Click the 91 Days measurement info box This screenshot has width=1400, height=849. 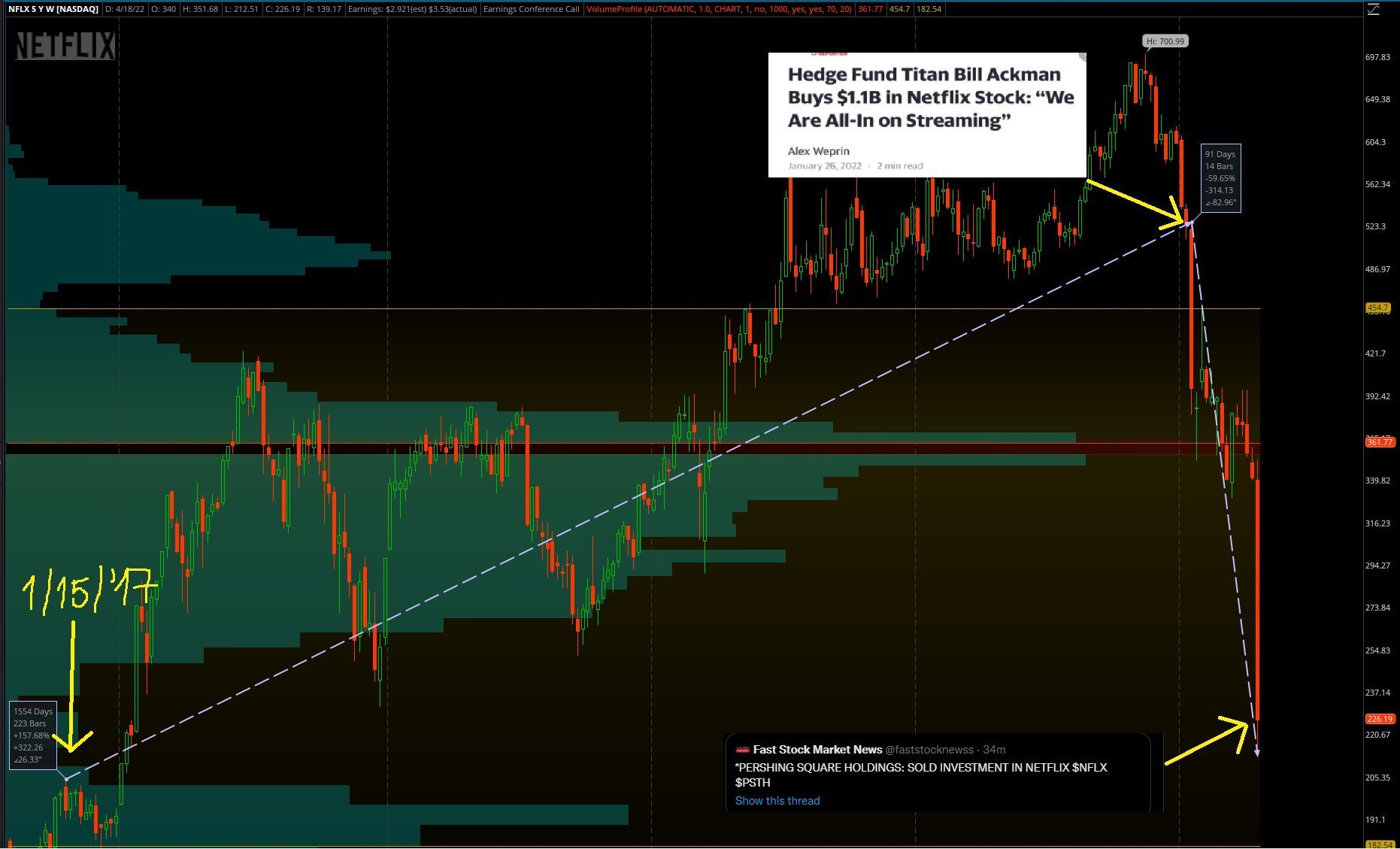pyautogui.click(x=1220, y=178)
